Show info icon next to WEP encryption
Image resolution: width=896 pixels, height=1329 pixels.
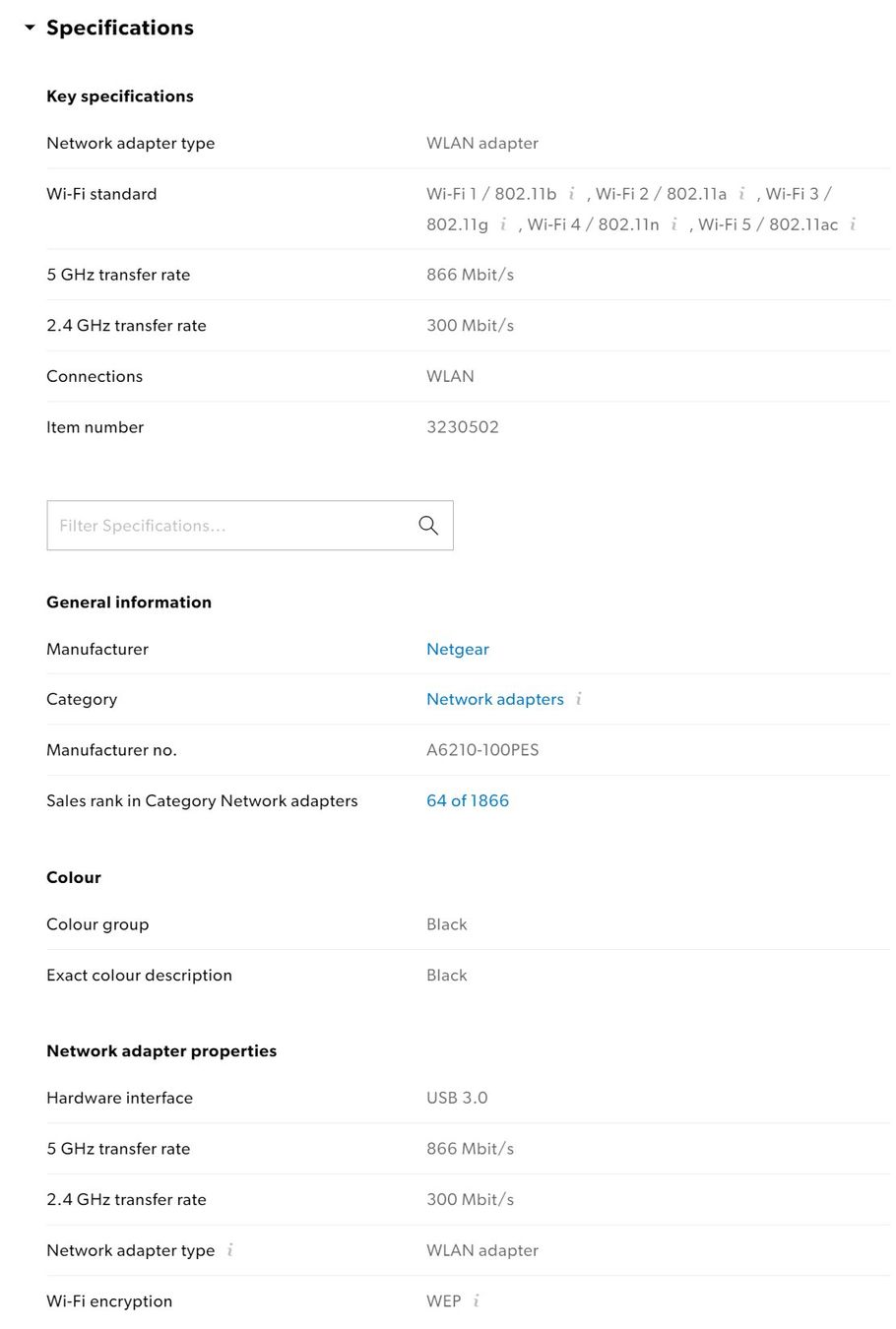pos(476,1300)
